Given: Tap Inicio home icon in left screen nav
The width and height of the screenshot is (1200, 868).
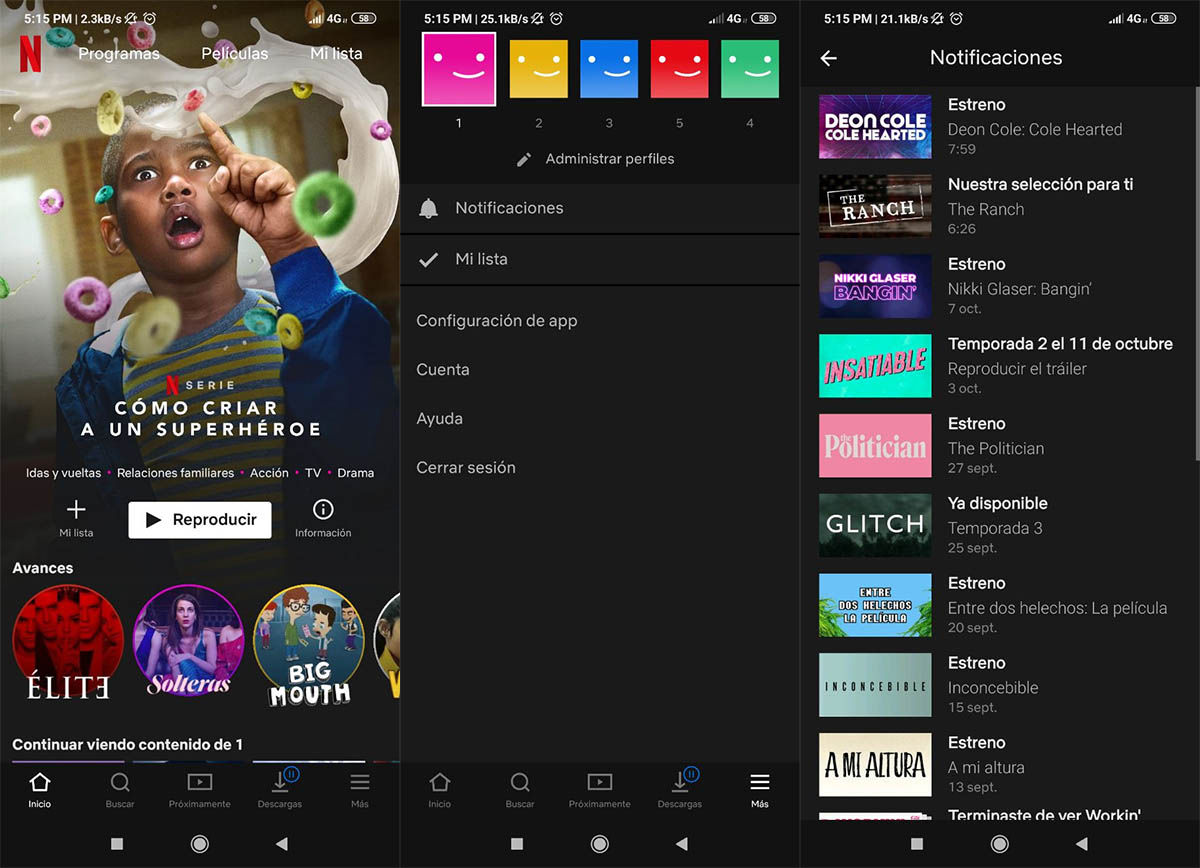Looking at the screenshot, I should point(40,790).
